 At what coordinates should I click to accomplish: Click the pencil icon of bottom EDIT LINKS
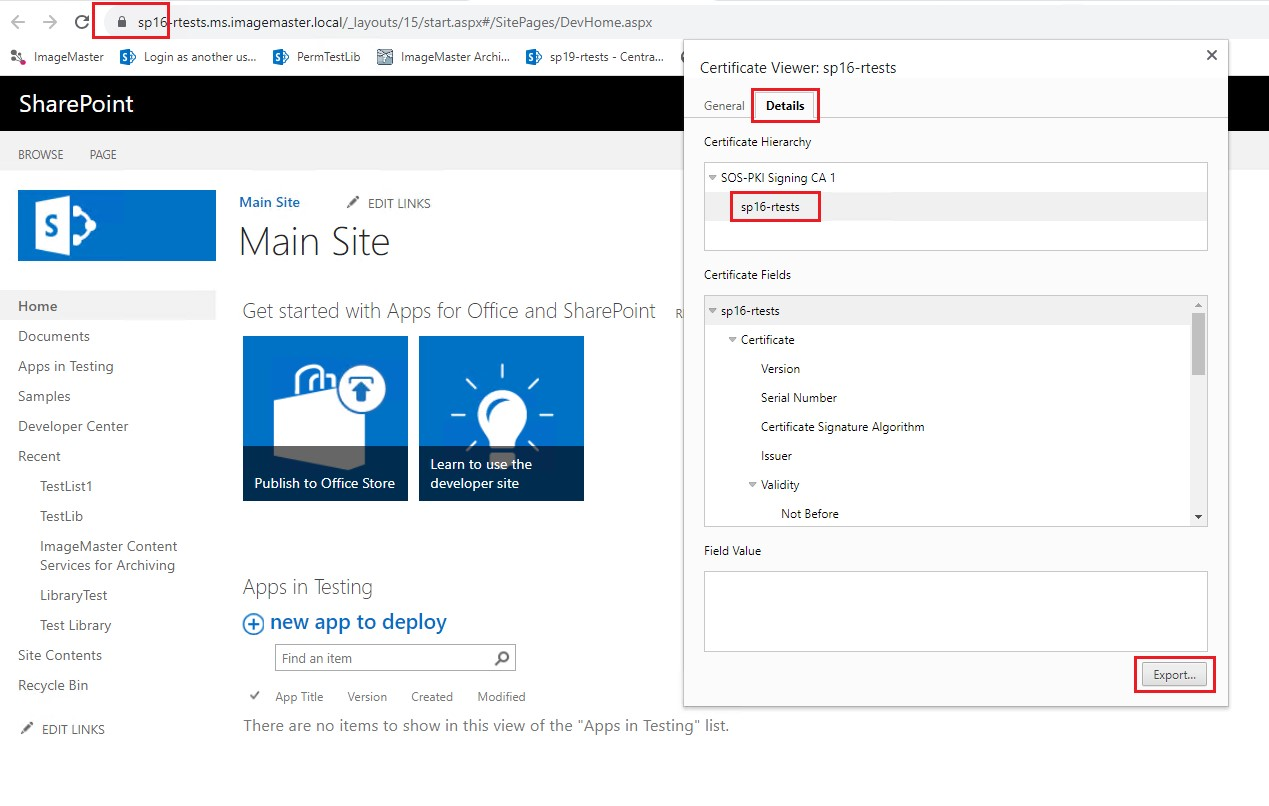27,729
